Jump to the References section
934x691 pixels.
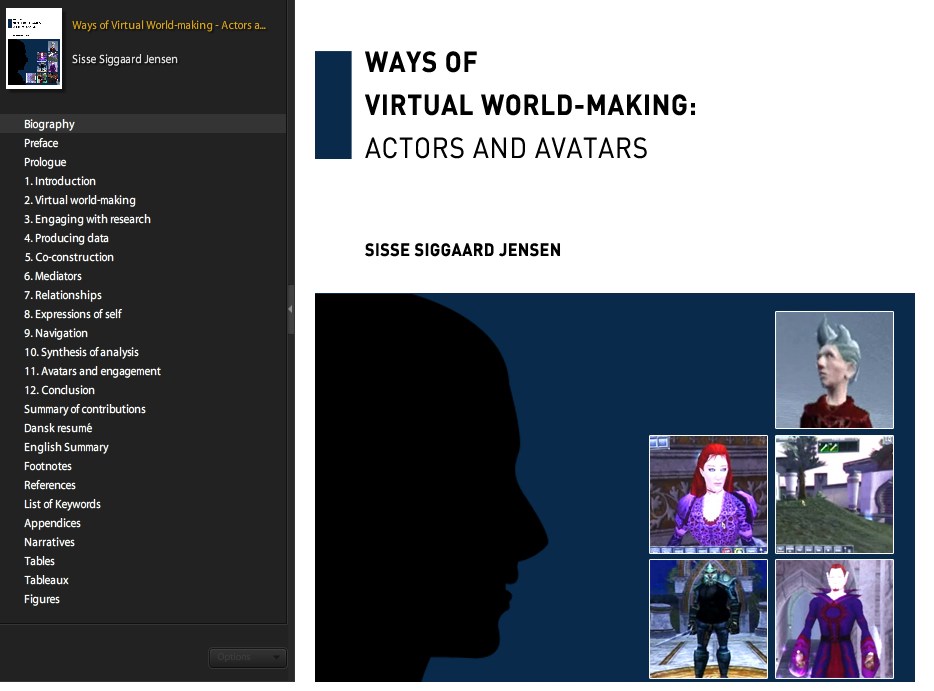coord(50,485)
